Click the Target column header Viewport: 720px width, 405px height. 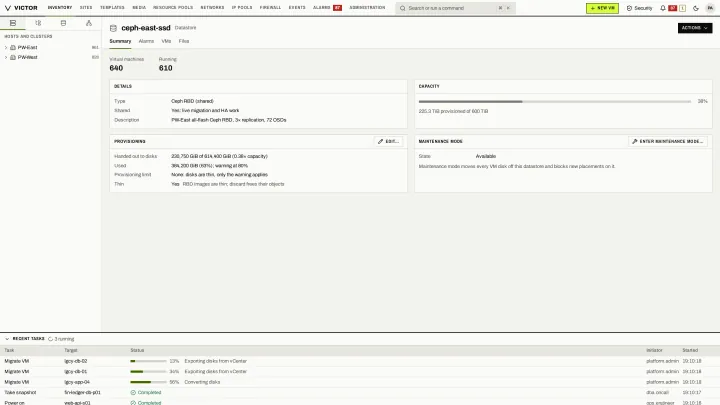pyautogui.click(x=71, y=350)
